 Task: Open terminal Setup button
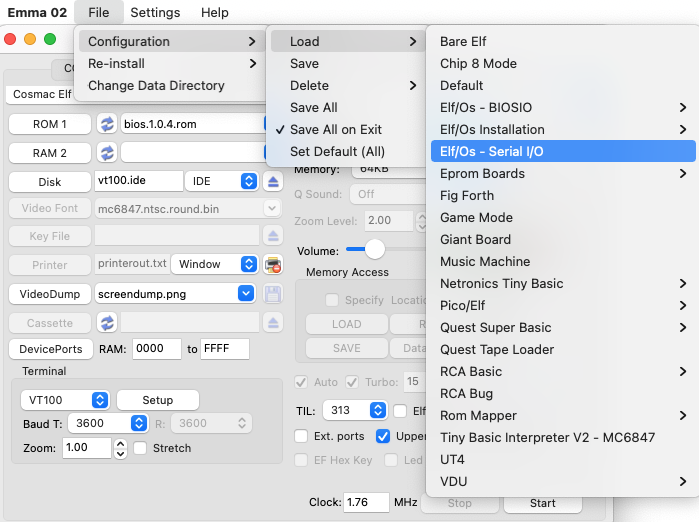point(158,400)
